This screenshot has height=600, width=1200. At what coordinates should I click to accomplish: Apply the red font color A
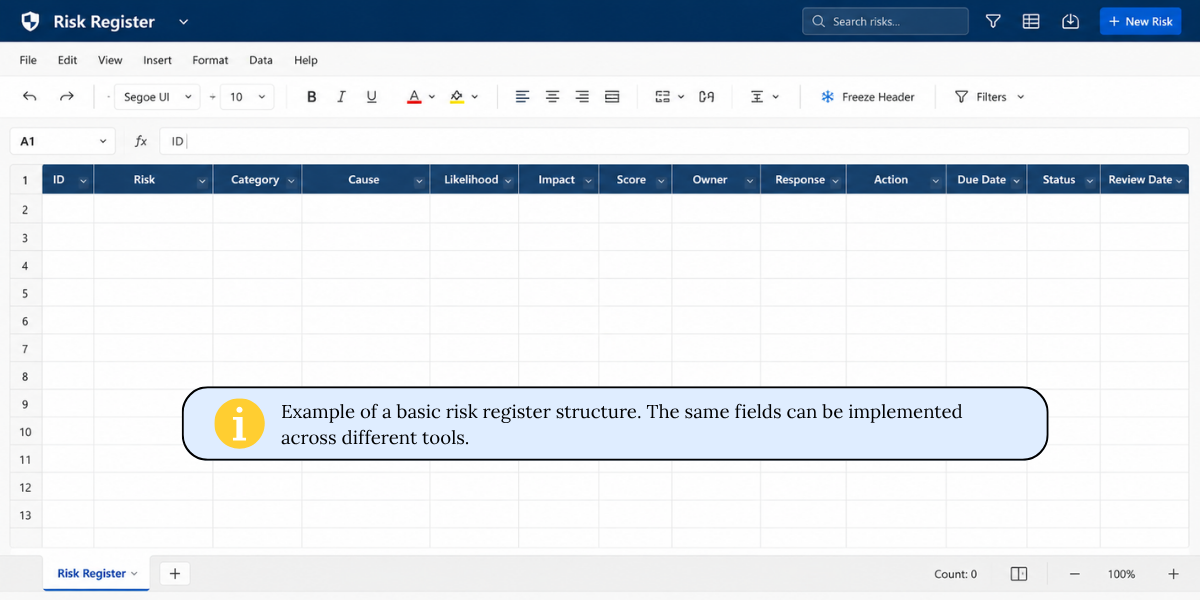(414, 97)
